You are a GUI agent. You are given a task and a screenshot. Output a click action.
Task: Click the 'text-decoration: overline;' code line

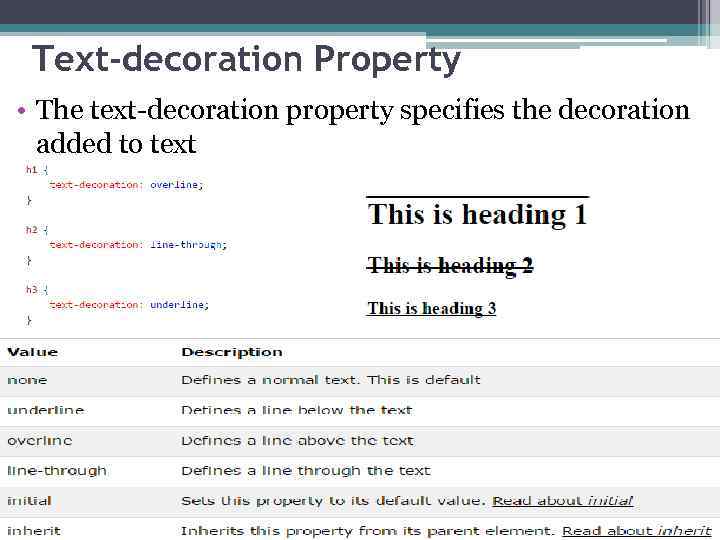point(126,185)
